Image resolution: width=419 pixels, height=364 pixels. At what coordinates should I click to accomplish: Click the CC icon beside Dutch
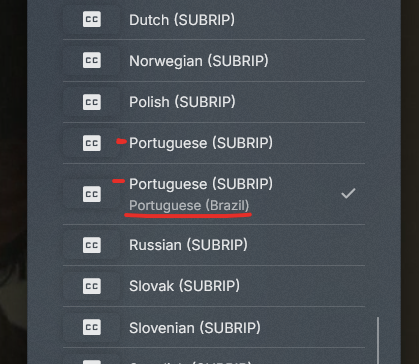[x=92, y=19]
